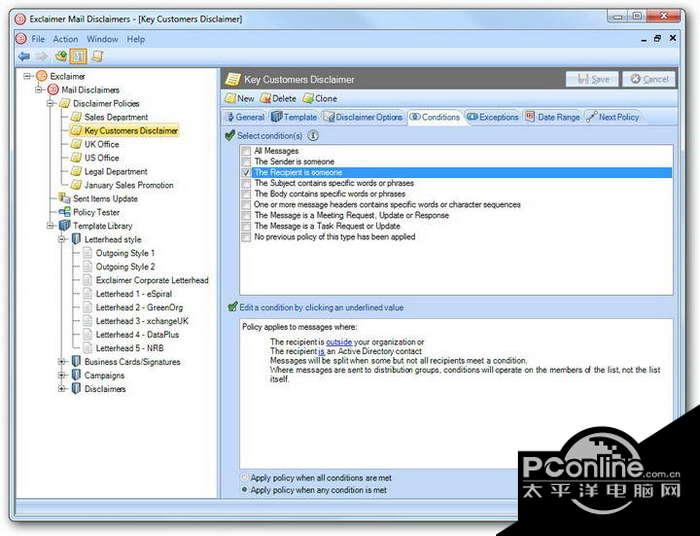Check No previous policy has been applied
Screen dimensions: 700x536
pos(246,237)
